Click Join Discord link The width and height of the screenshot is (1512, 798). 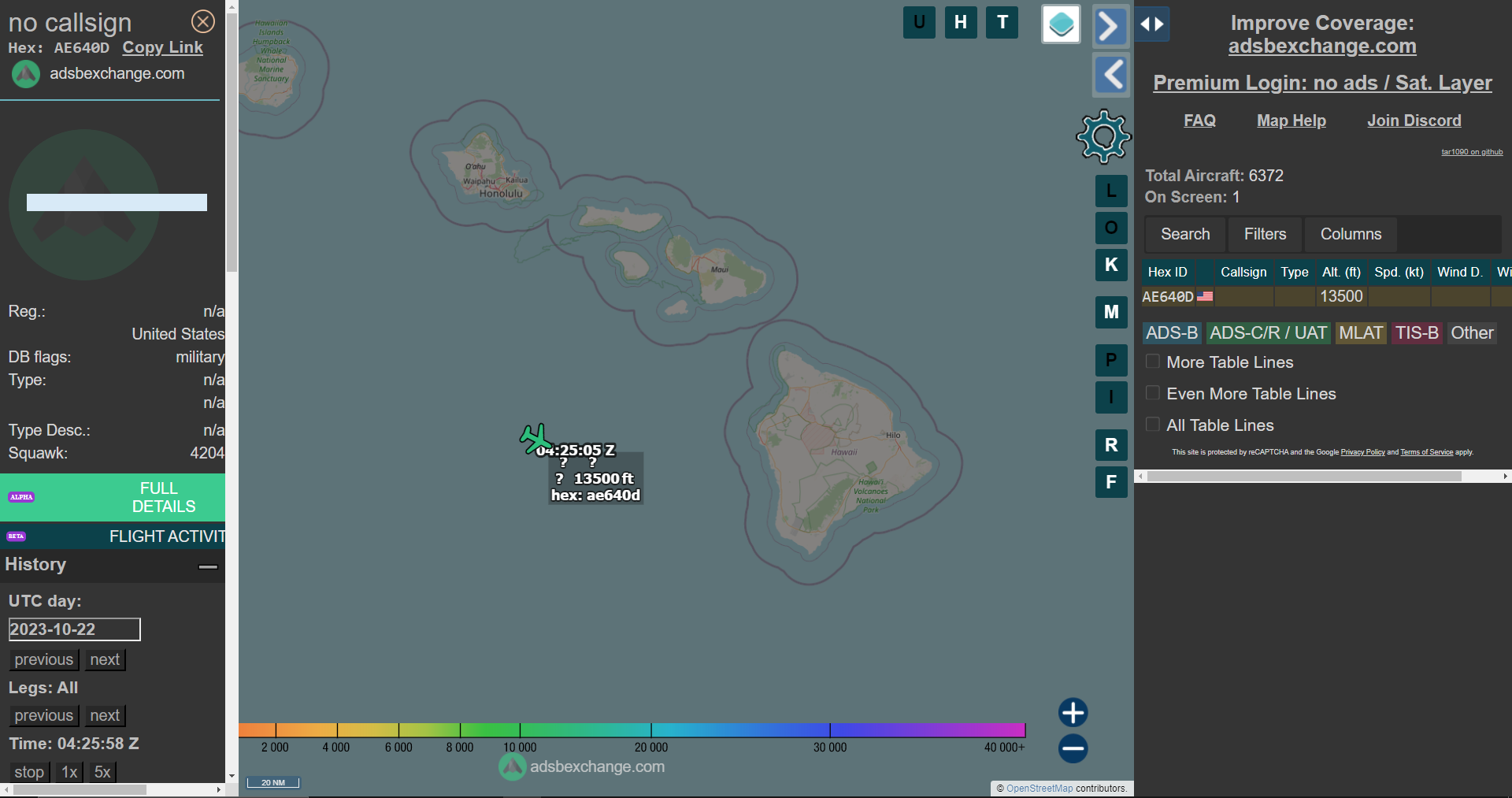tap(1414, 121)
